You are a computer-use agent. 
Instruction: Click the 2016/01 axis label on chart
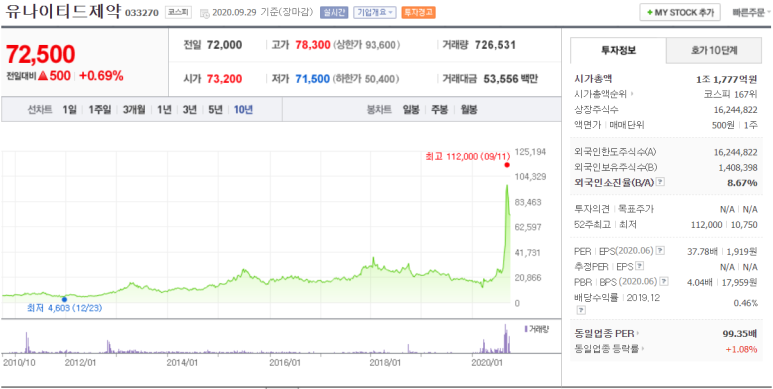pos(285,363)
